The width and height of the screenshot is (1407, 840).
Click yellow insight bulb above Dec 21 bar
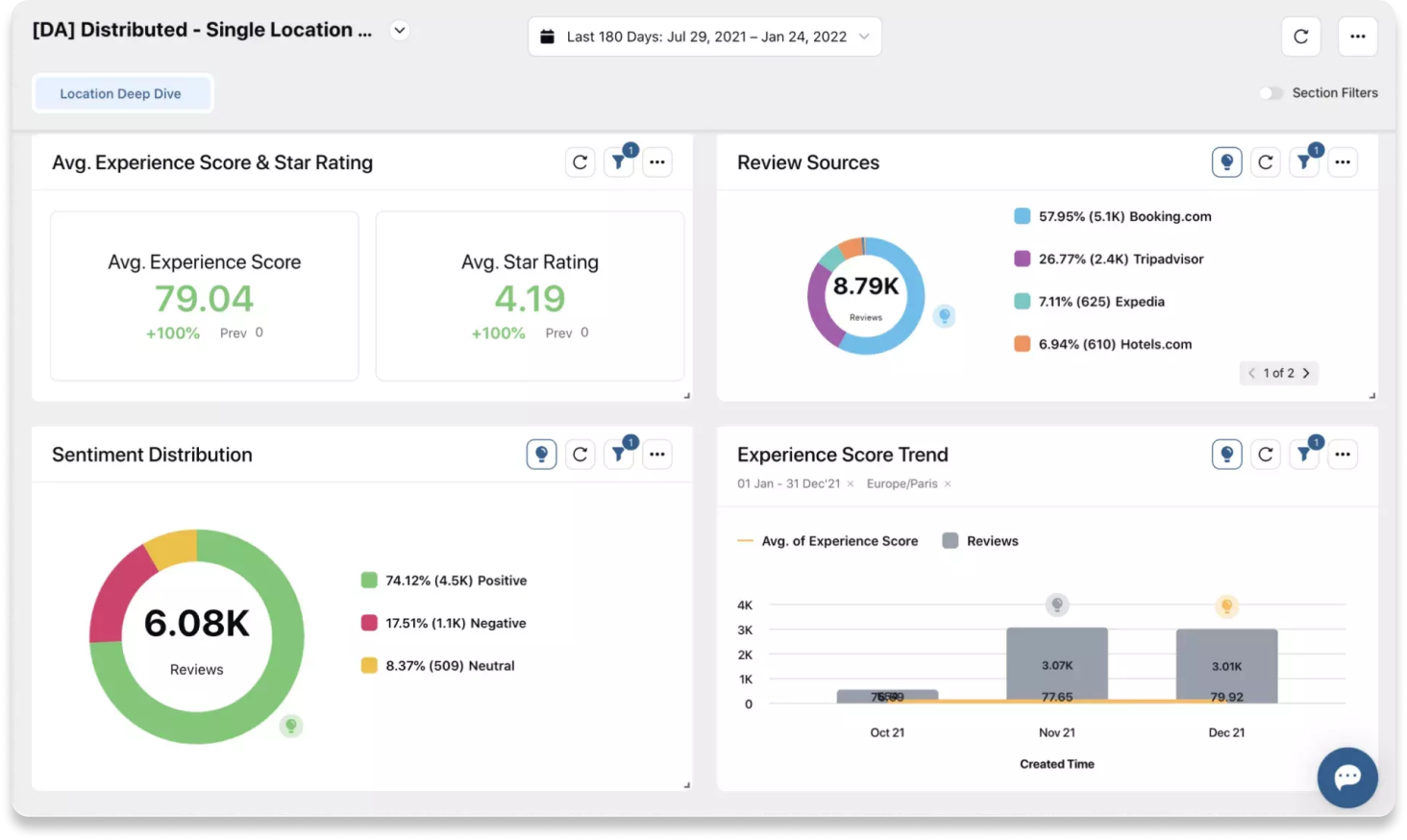pyautogui.click(x=1226, y=605)
